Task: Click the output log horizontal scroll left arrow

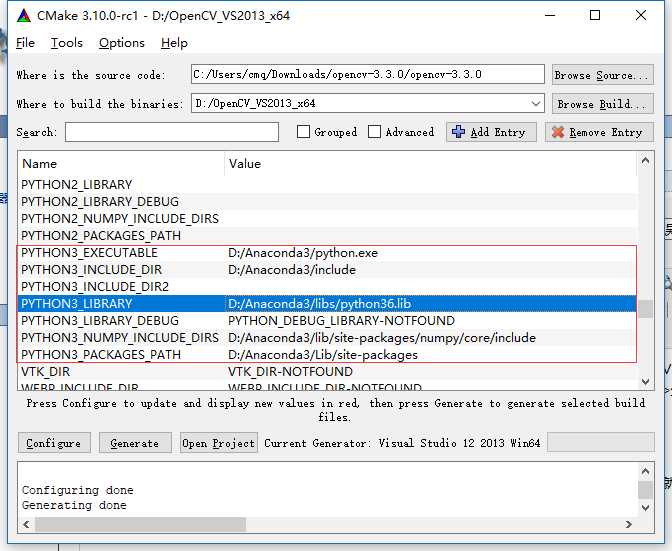Action: point(27,524)
